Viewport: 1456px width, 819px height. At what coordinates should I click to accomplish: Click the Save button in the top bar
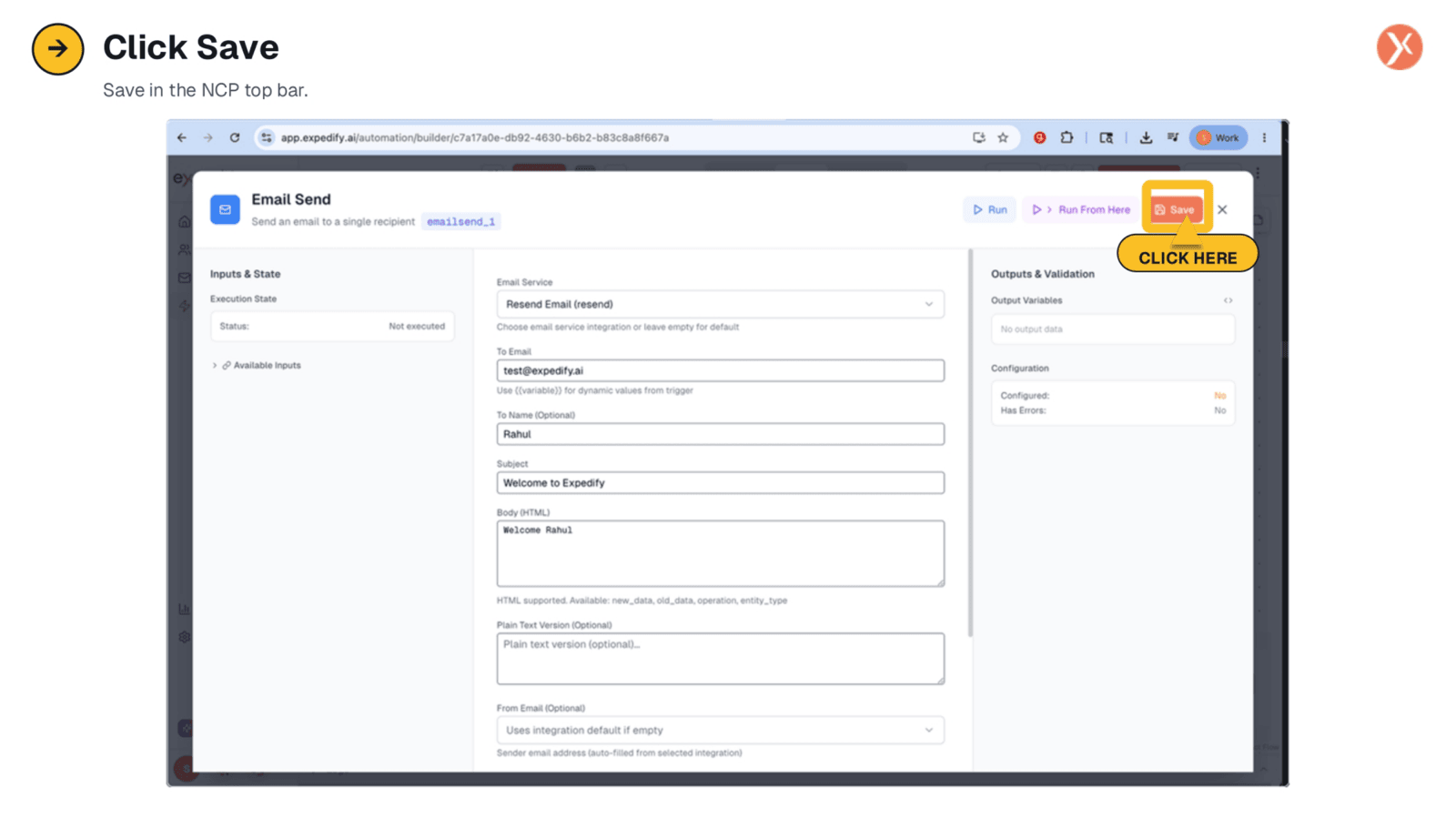point(1175,209)
